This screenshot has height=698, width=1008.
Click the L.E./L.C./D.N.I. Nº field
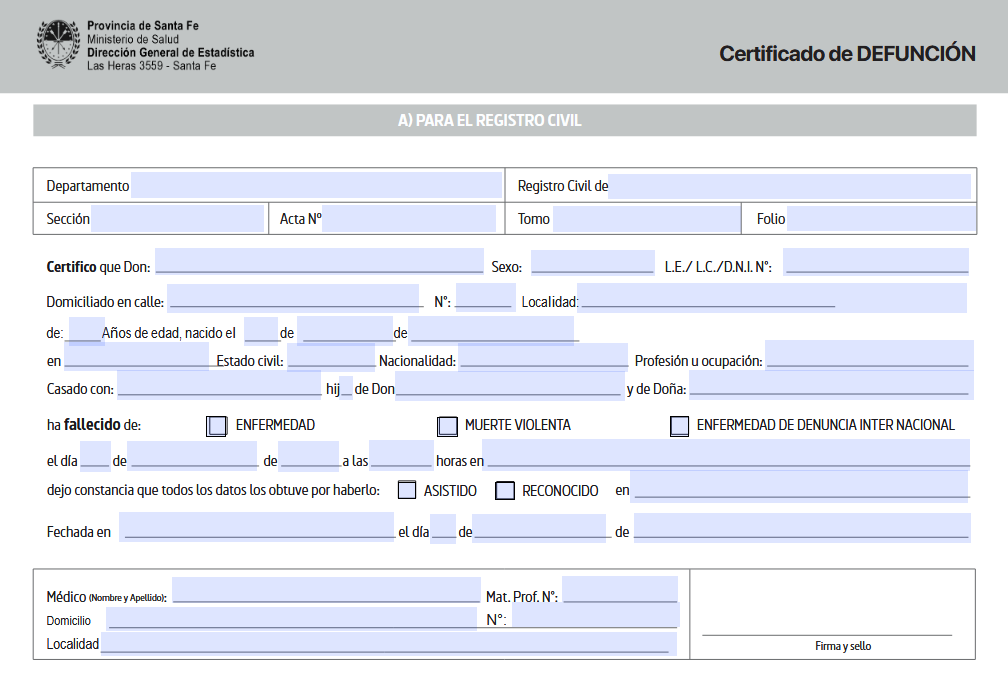pos(876,262)
